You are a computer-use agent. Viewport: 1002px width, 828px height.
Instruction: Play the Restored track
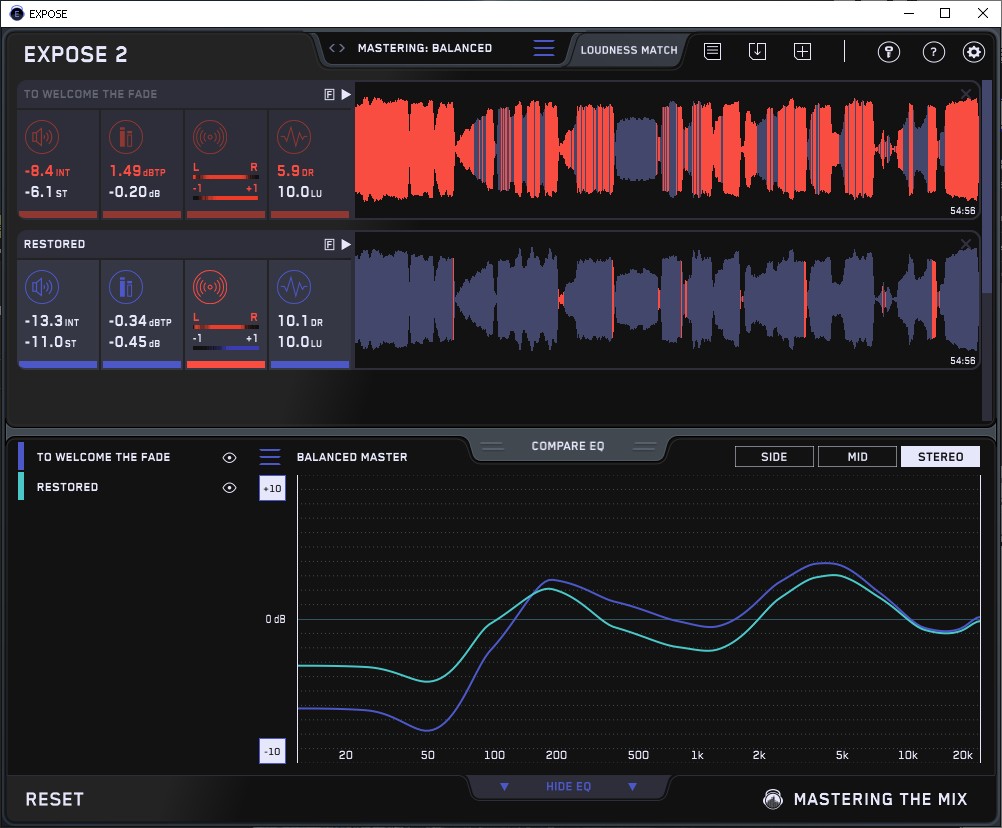pos(346,245)
